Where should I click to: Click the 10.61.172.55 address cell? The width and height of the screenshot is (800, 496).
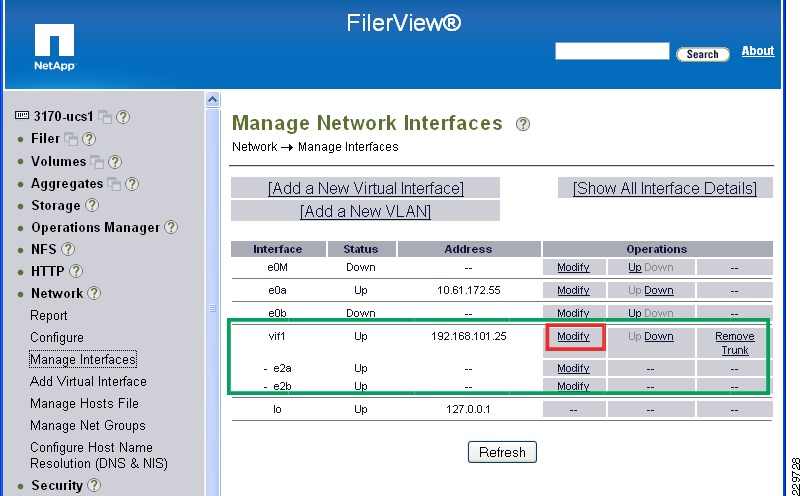468,290
